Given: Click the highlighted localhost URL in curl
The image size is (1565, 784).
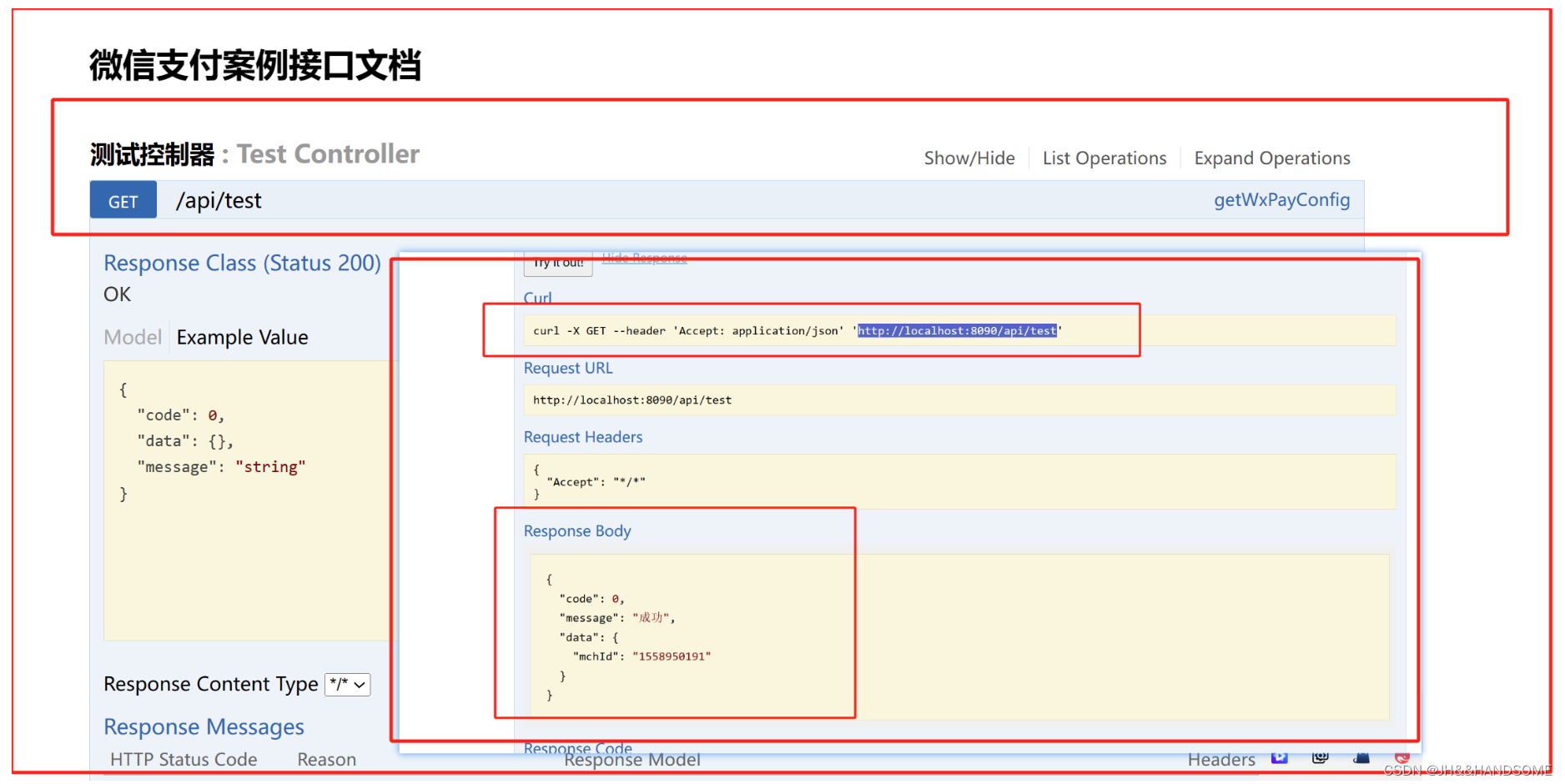Looking at the screenshot, I should pyautogui.click(x=958, y=331).
